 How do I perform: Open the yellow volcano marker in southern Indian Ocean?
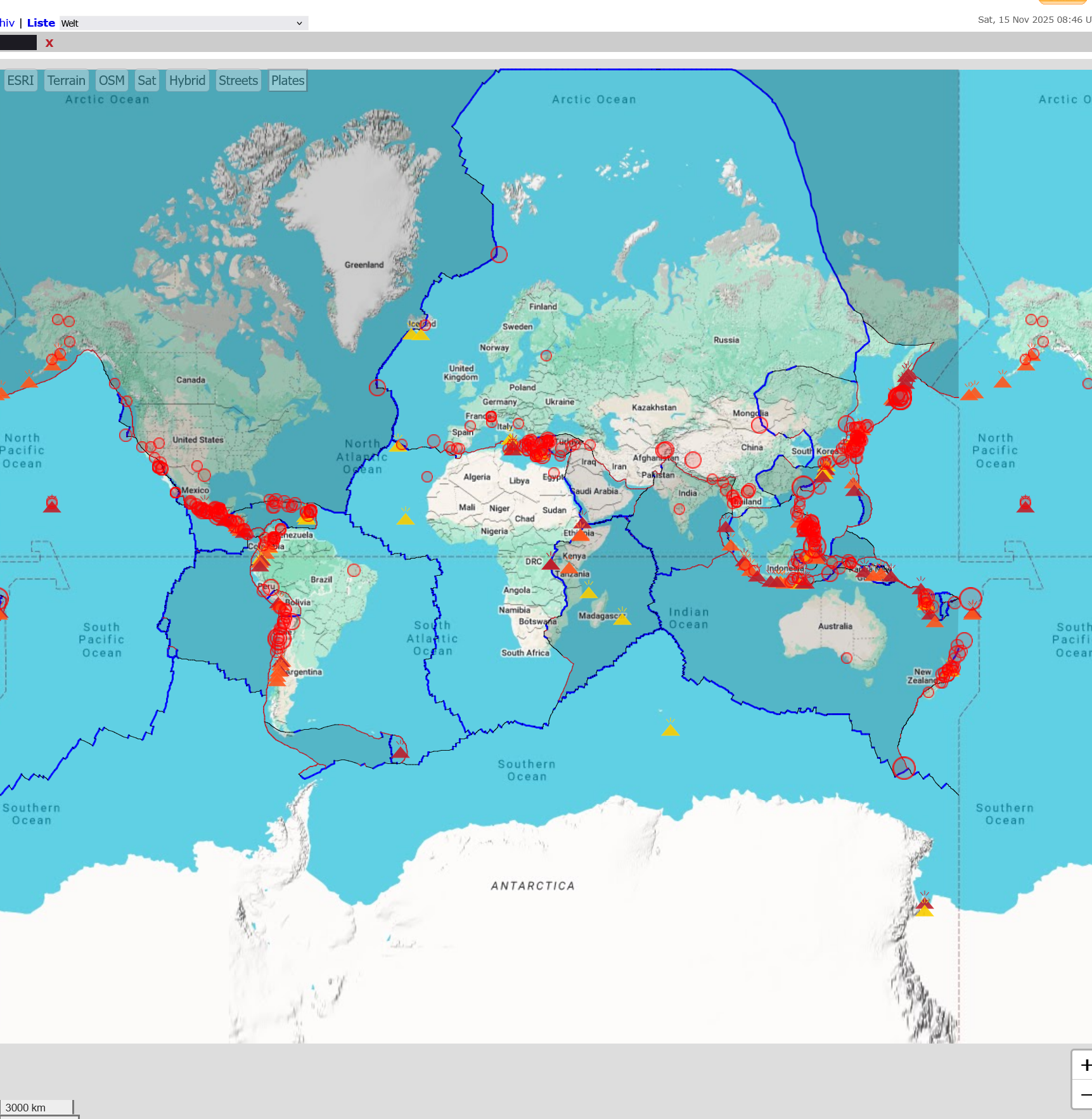point(670,729)
